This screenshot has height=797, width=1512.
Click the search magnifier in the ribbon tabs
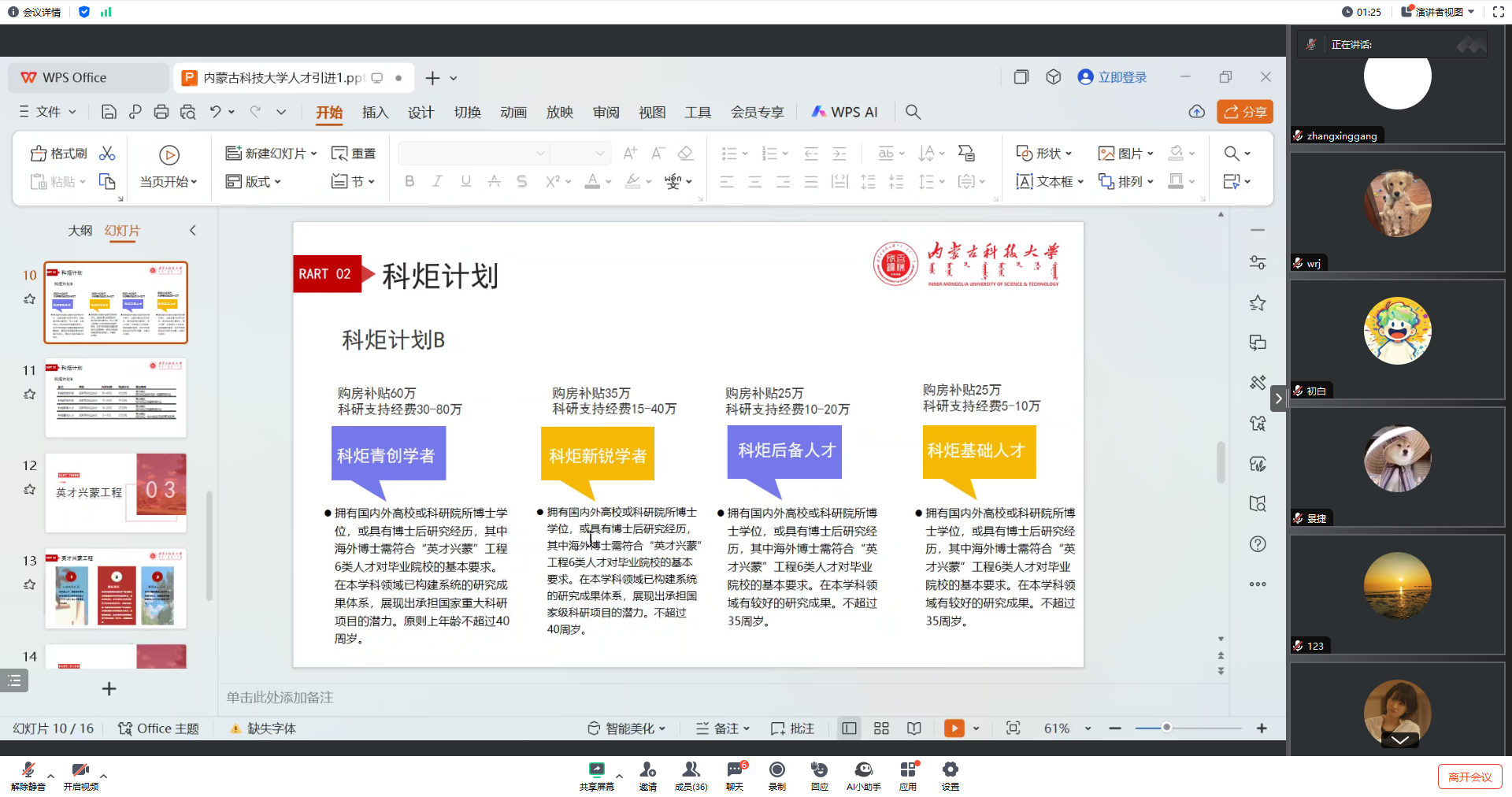coord(913,112)
